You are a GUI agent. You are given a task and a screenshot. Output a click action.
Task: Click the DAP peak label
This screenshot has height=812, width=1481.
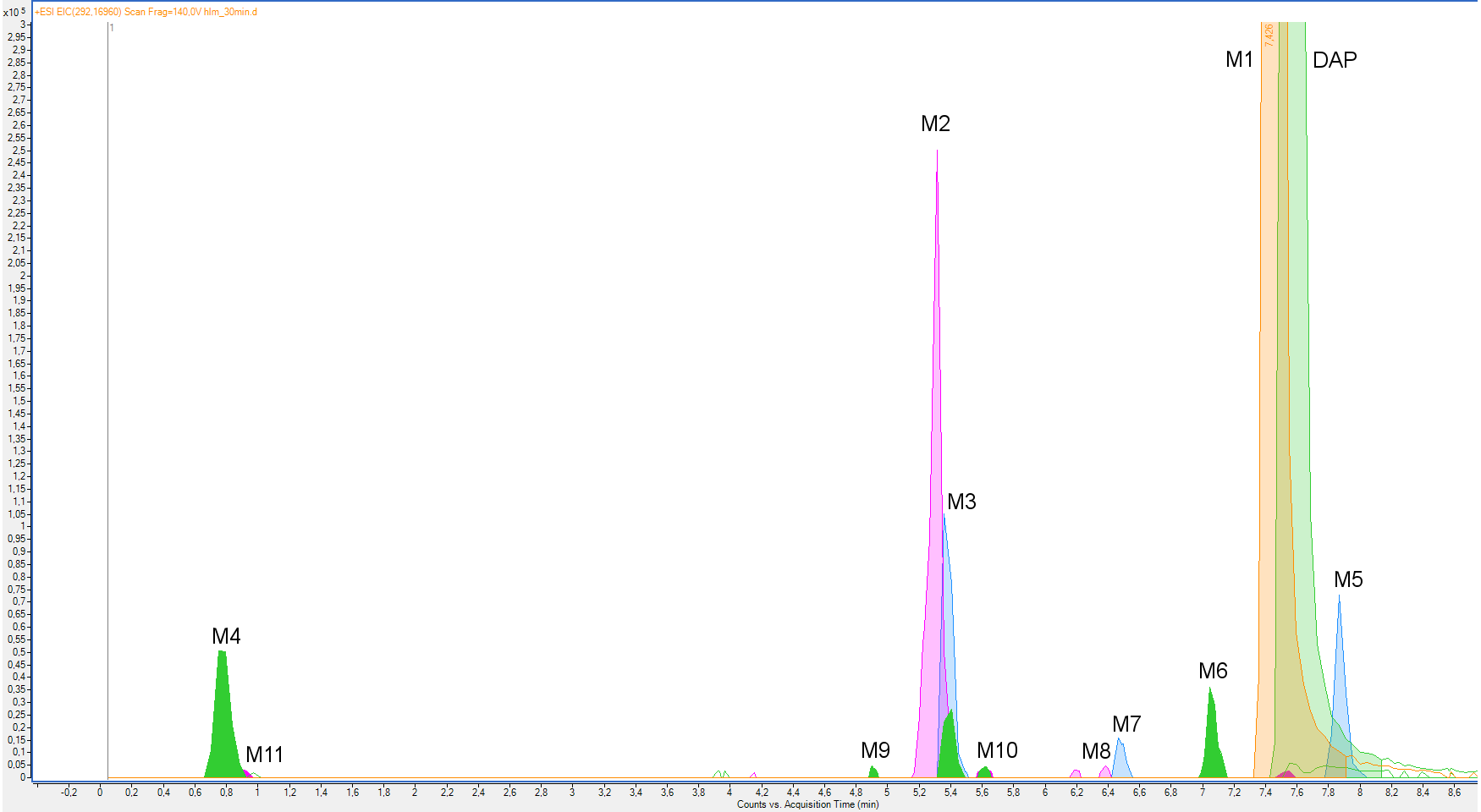[x=1335, y=60]
